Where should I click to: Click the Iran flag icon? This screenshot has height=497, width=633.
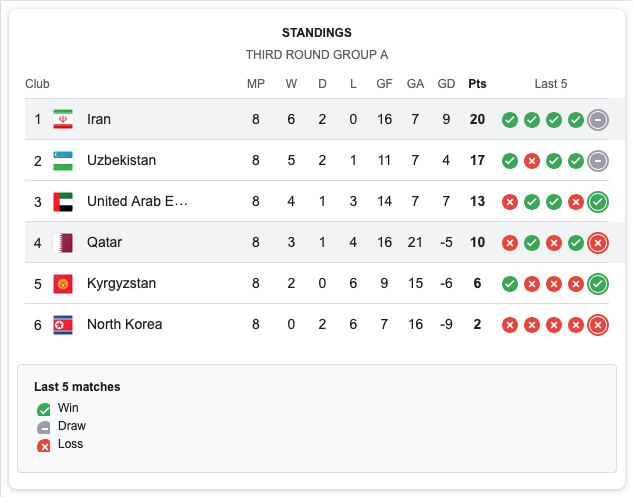[63, 119]
